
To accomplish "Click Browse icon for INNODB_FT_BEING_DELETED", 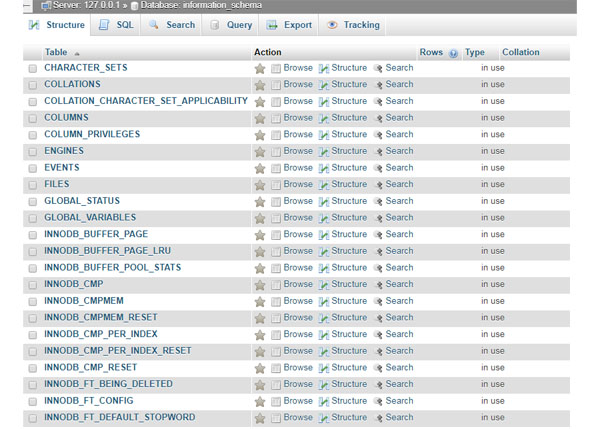I will pyautogui.click(x=276, y=385).
